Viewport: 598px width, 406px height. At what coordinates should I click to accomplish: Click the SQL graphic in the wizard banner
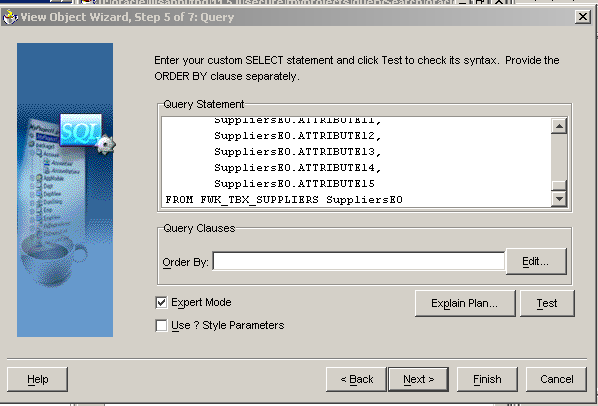(80, 130)
